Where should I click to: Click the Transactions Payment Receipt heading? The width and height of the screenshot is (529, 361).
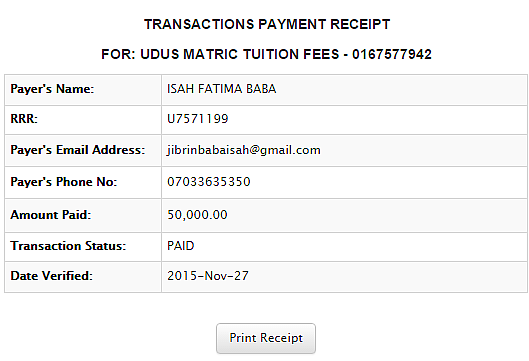[x=267, y=25]
